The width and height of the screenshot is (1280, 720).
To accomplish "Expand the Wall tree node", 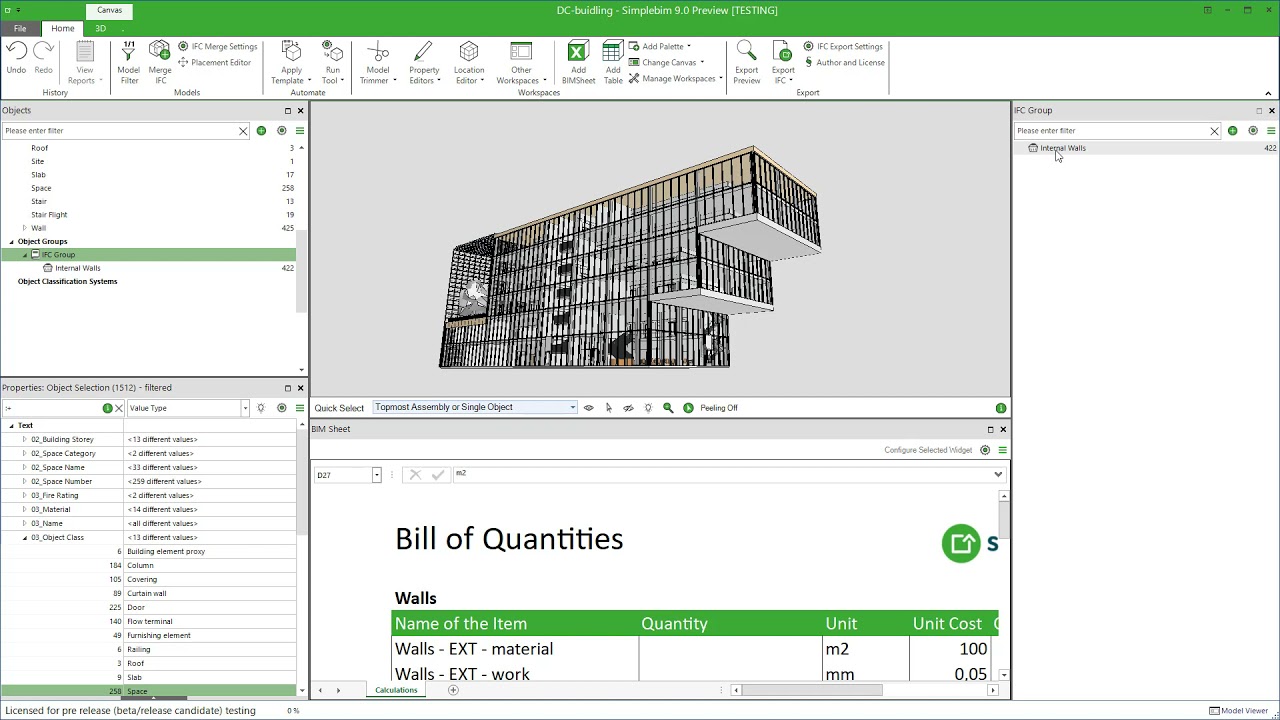I will point(24,228).
